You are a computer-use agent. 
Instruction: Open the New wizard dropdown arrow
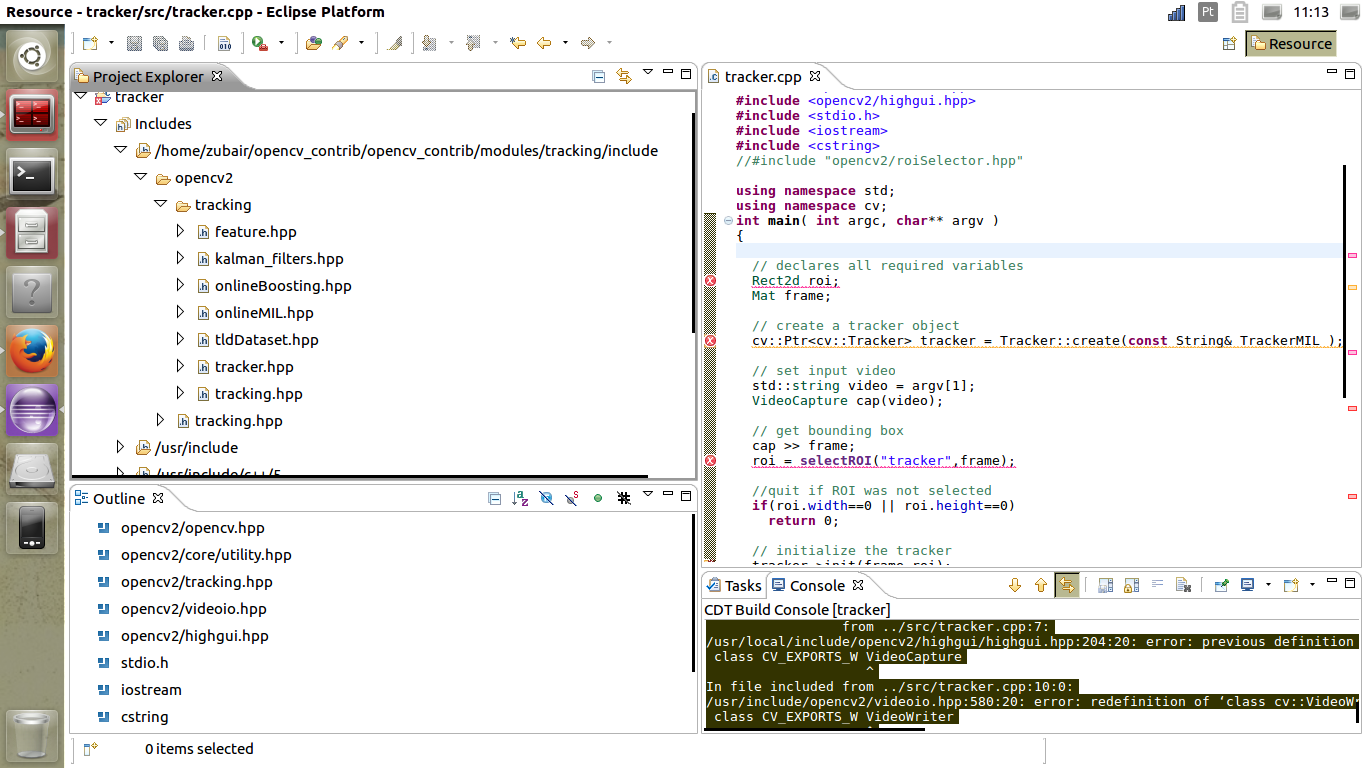coord(111,43)
